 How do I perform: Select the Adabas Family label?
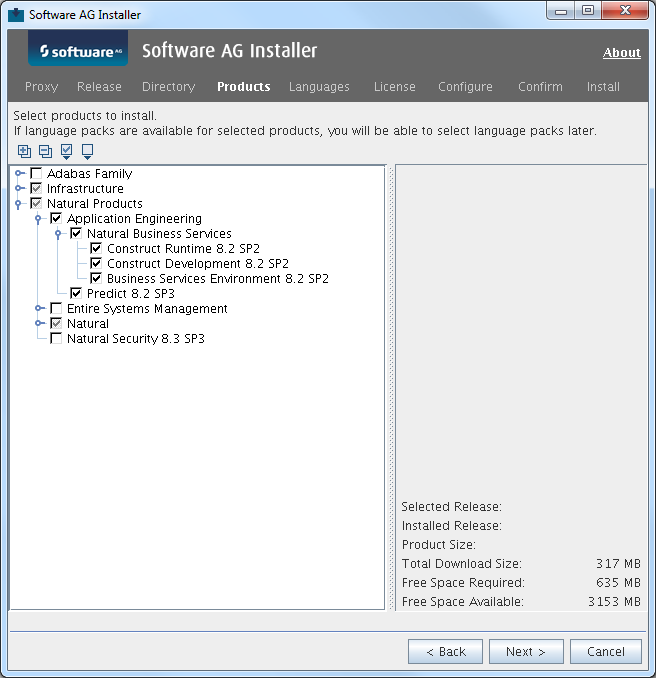tap(90, 174)
